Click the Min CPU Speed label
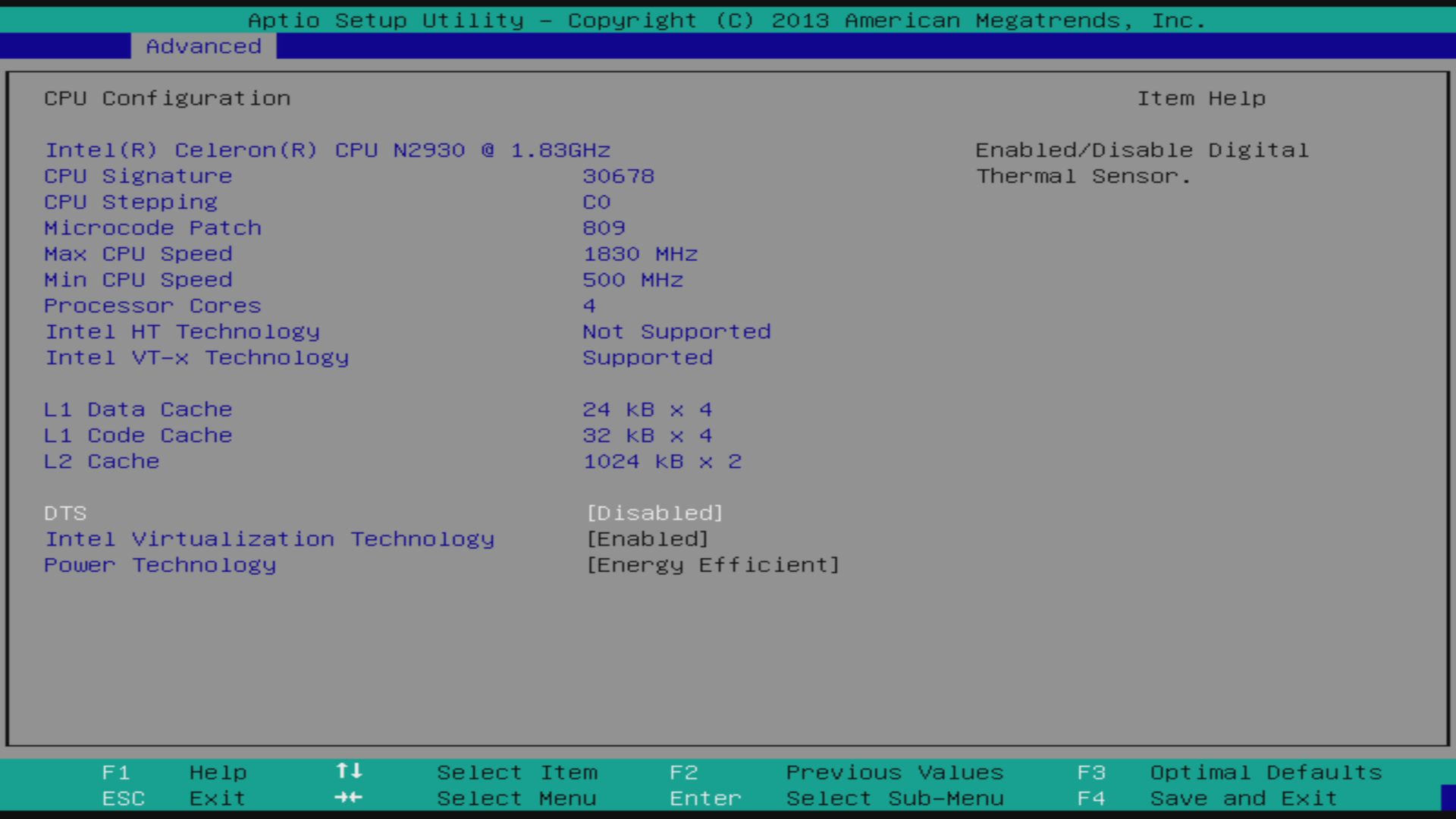Viewport: 1456px width, 819px height. (x=138, y=280)
